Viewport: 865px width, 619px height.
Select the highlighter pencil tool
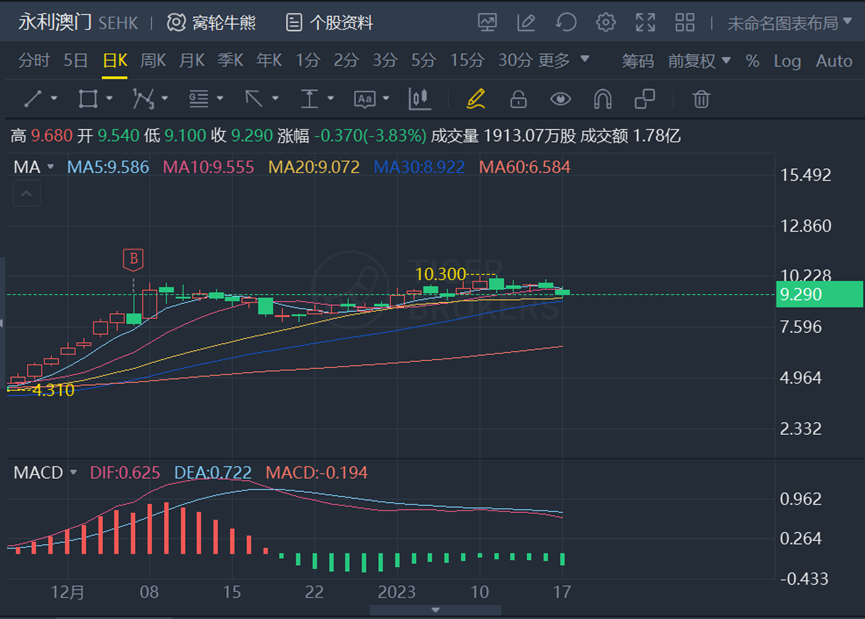pyautogui.click(x=476, y=99)
